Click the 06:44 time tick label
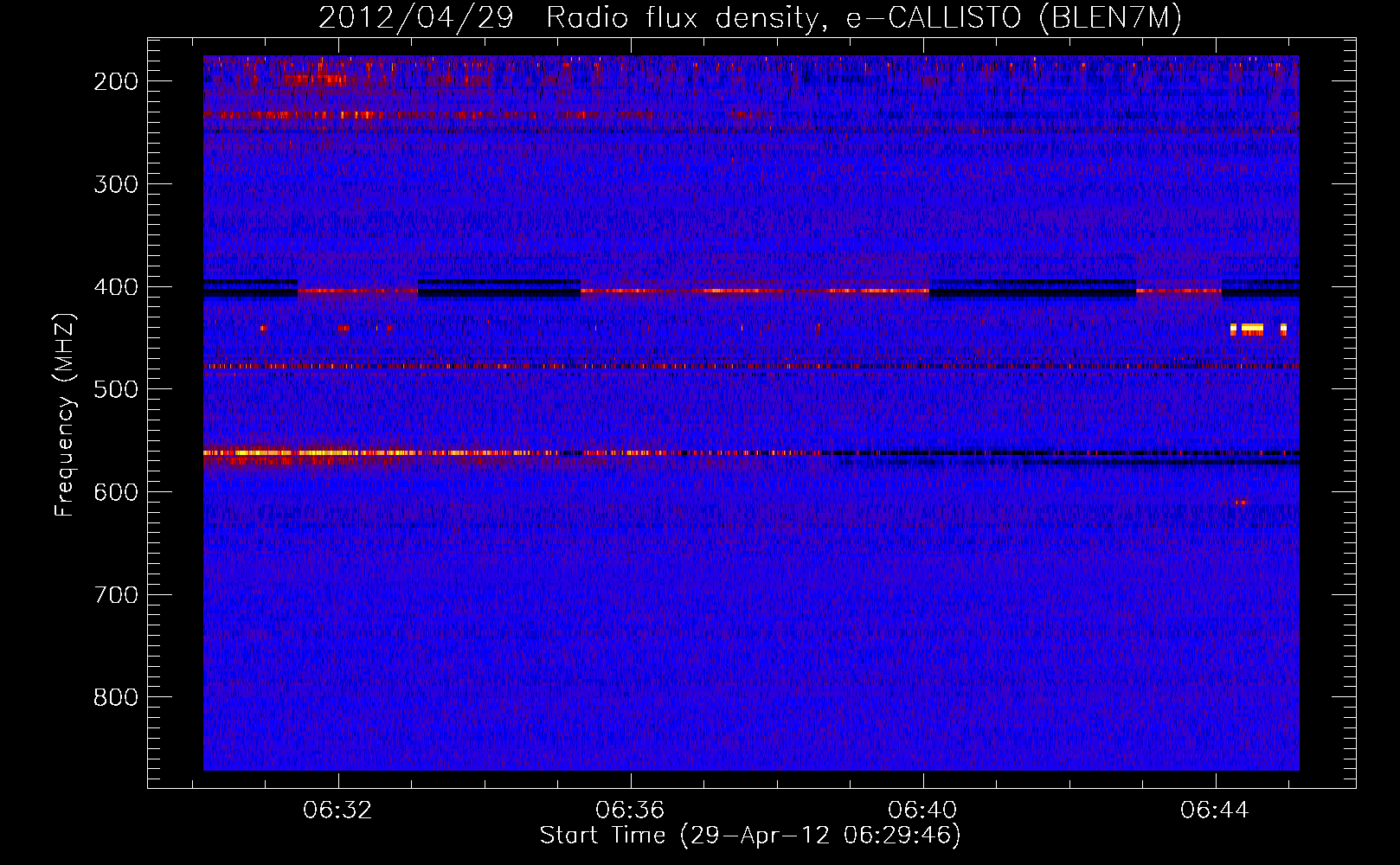The width and height of the screenshot is (1400, 865). click(1215, 810)
